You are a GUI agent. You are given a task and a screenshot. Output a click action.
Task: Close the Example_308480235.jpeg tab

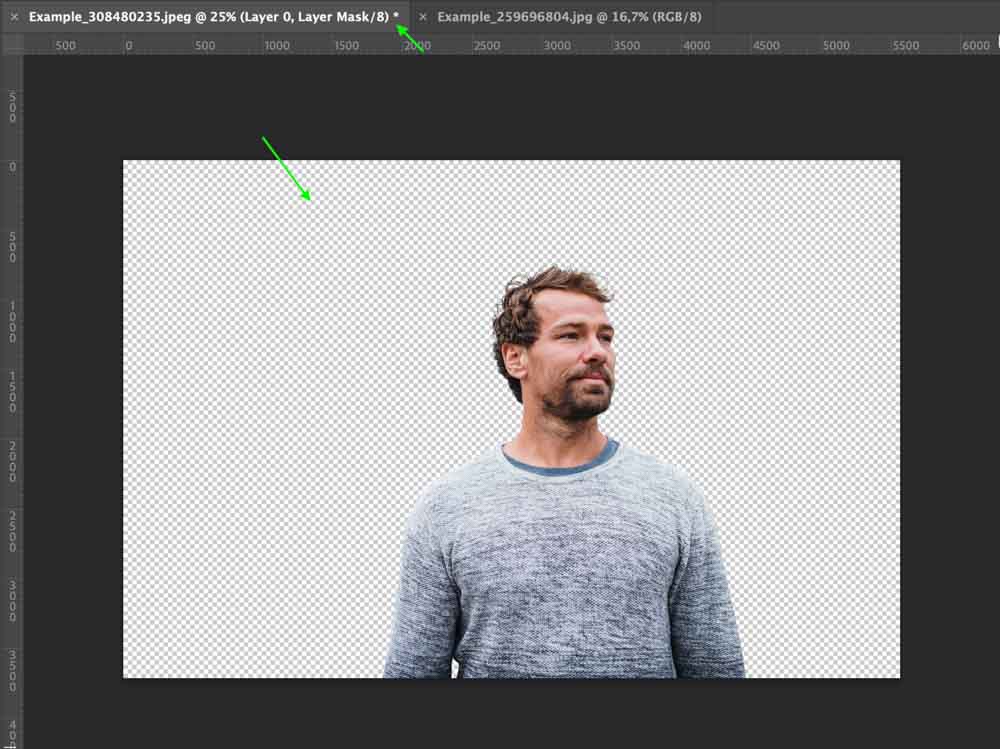click(x=14, y=17)
